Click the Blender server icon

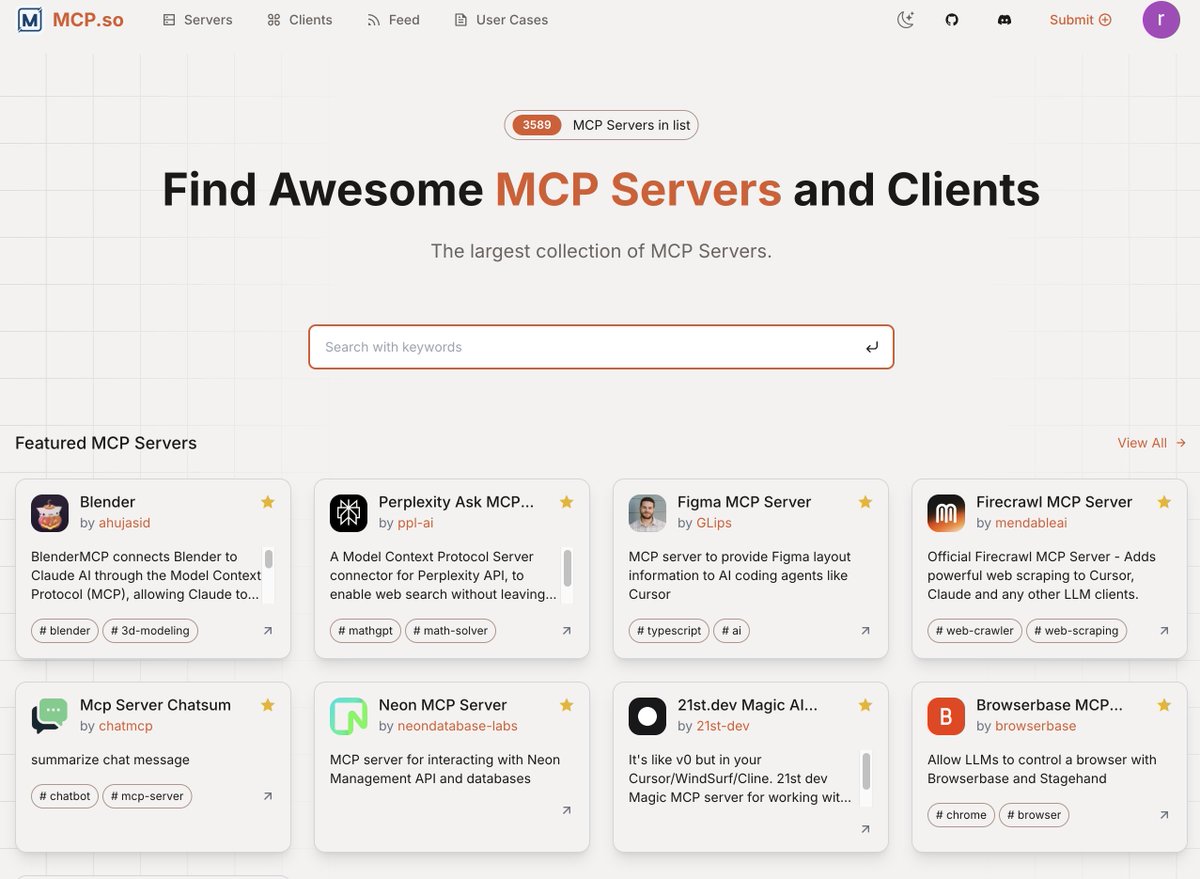pyautogui.click(x=50, y=513)
